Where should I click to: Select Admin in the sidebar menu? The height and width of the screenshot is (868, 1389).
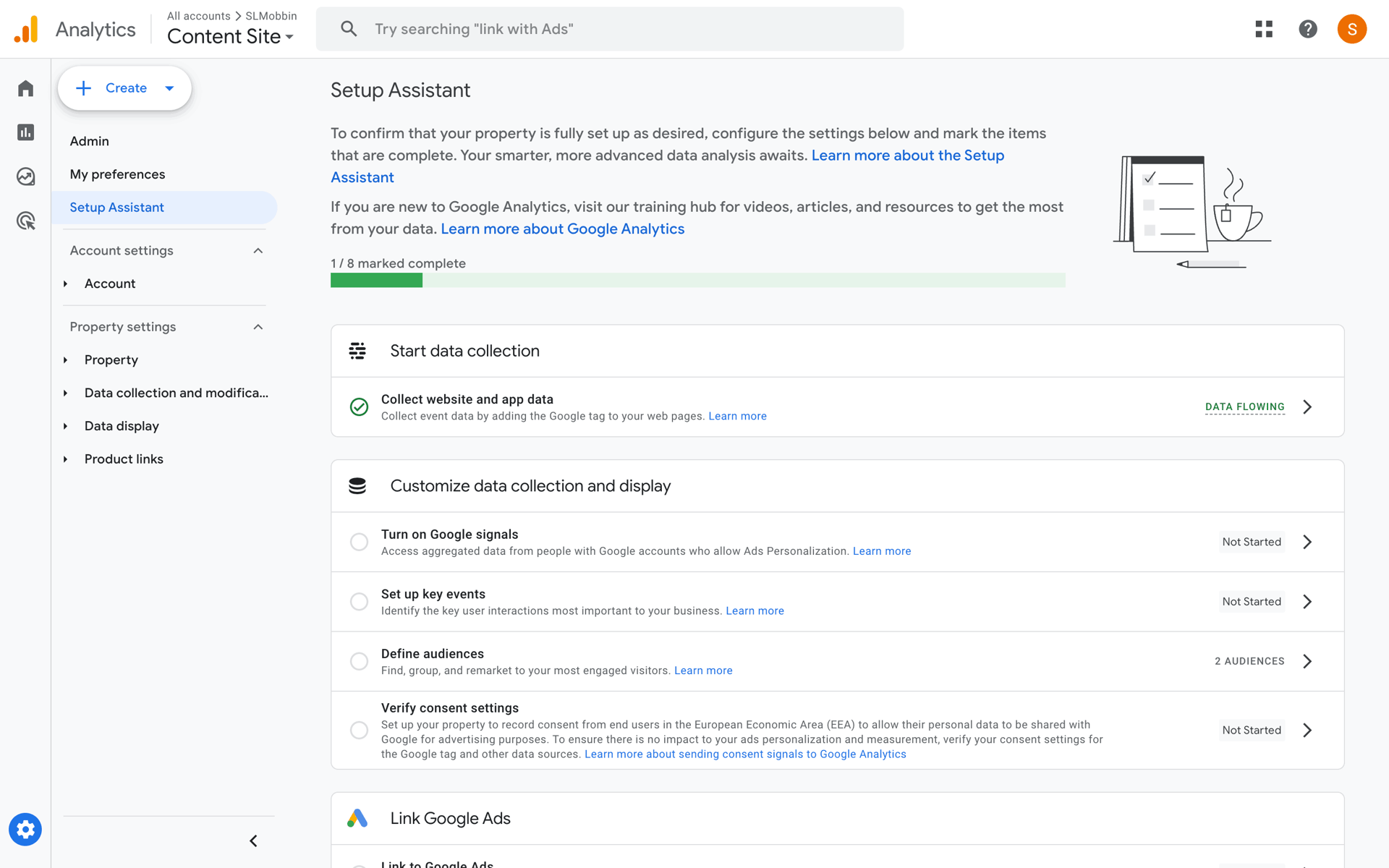[90, 141]
